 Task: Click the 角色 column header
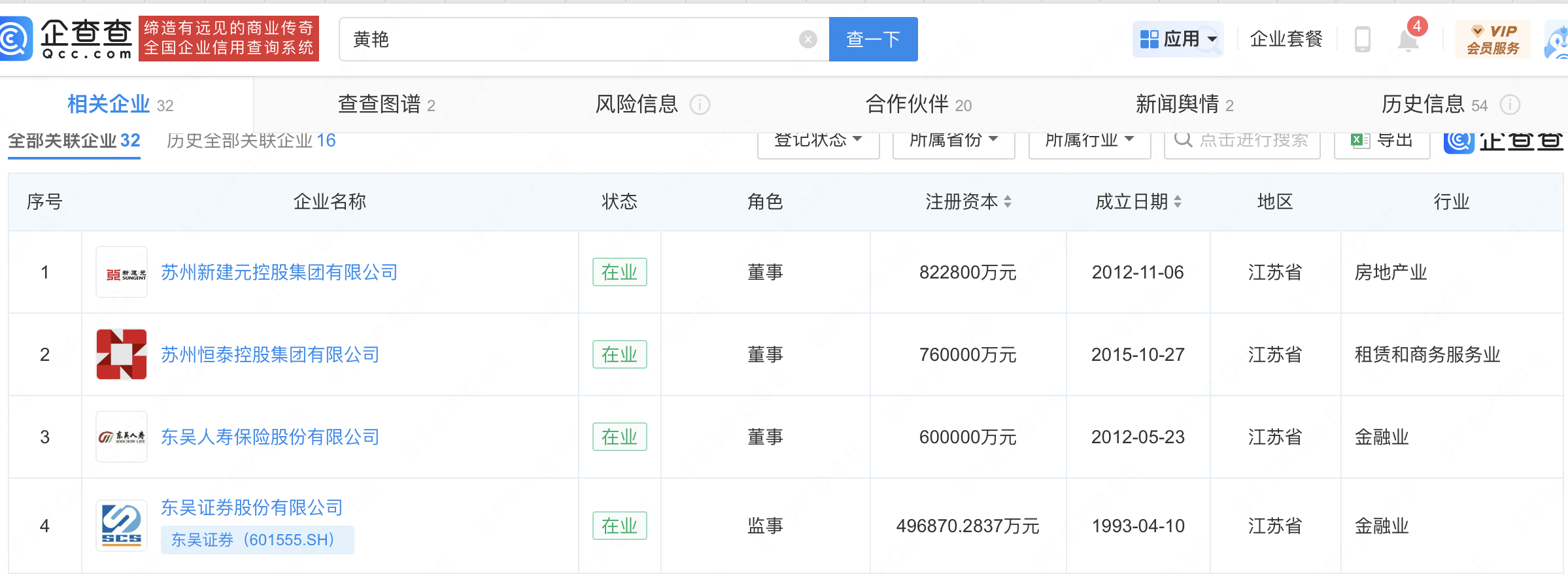pyautogui.click(x=765, y=201)
